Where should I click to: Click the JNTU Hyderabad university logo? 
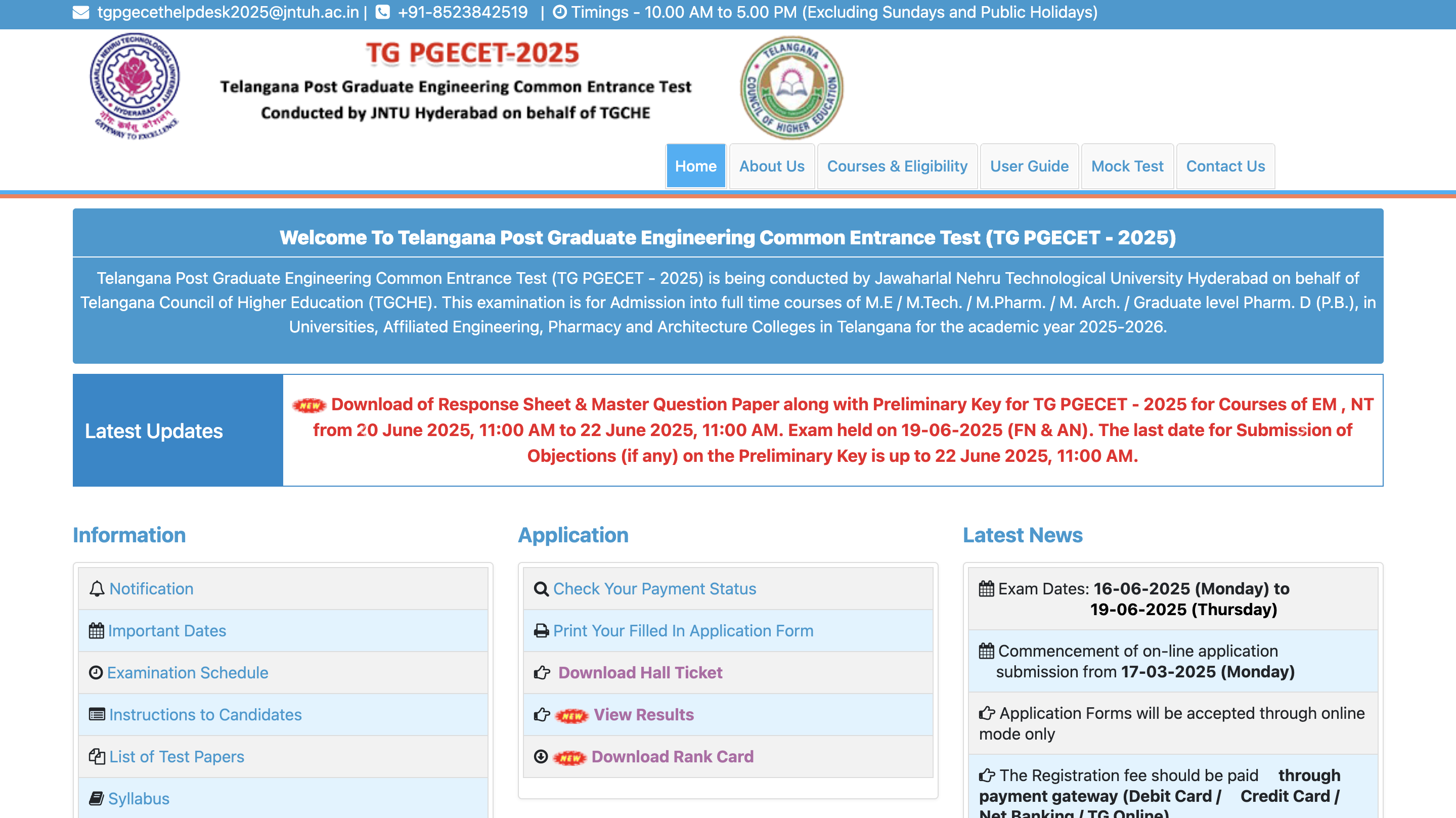(135, 86)
